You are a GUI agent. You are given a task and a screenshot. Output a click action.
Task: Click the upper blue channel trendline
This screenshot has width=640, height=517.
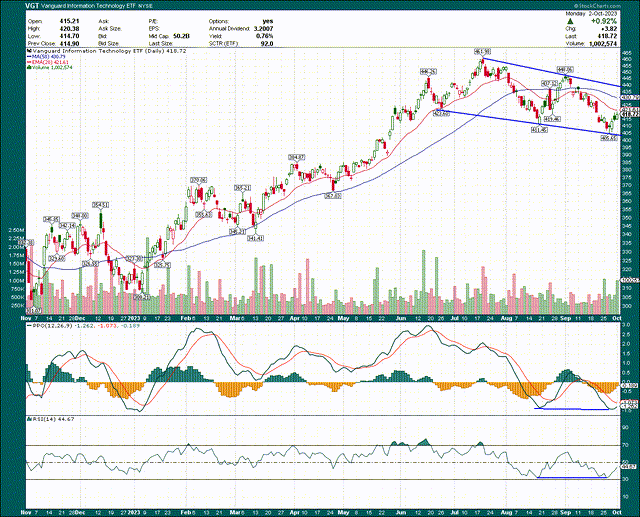tap(551, 73)
